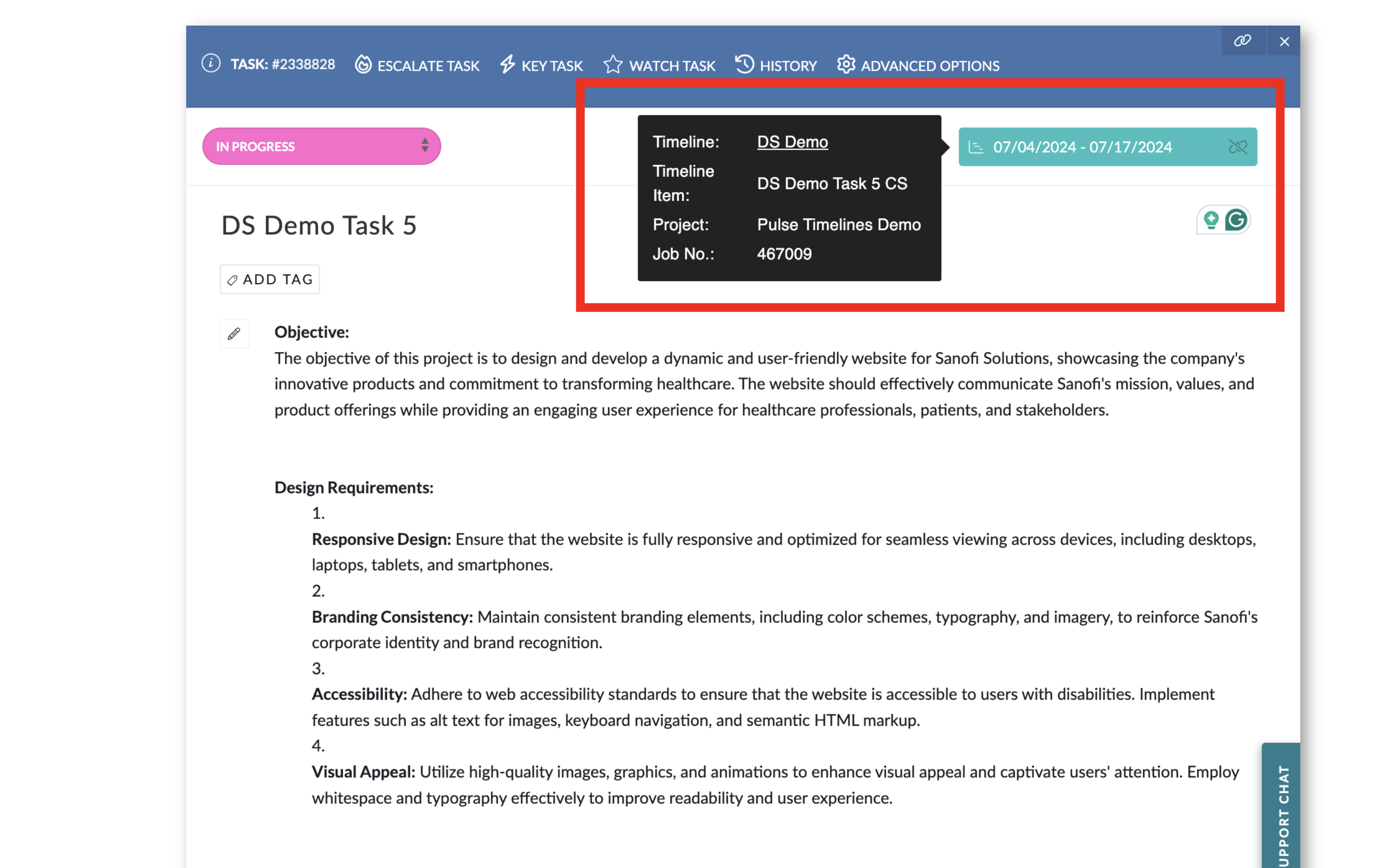This screenshot has width=1389, height=868.
Task: Click the Visual Appeal: label
Action: click(363, 772)
